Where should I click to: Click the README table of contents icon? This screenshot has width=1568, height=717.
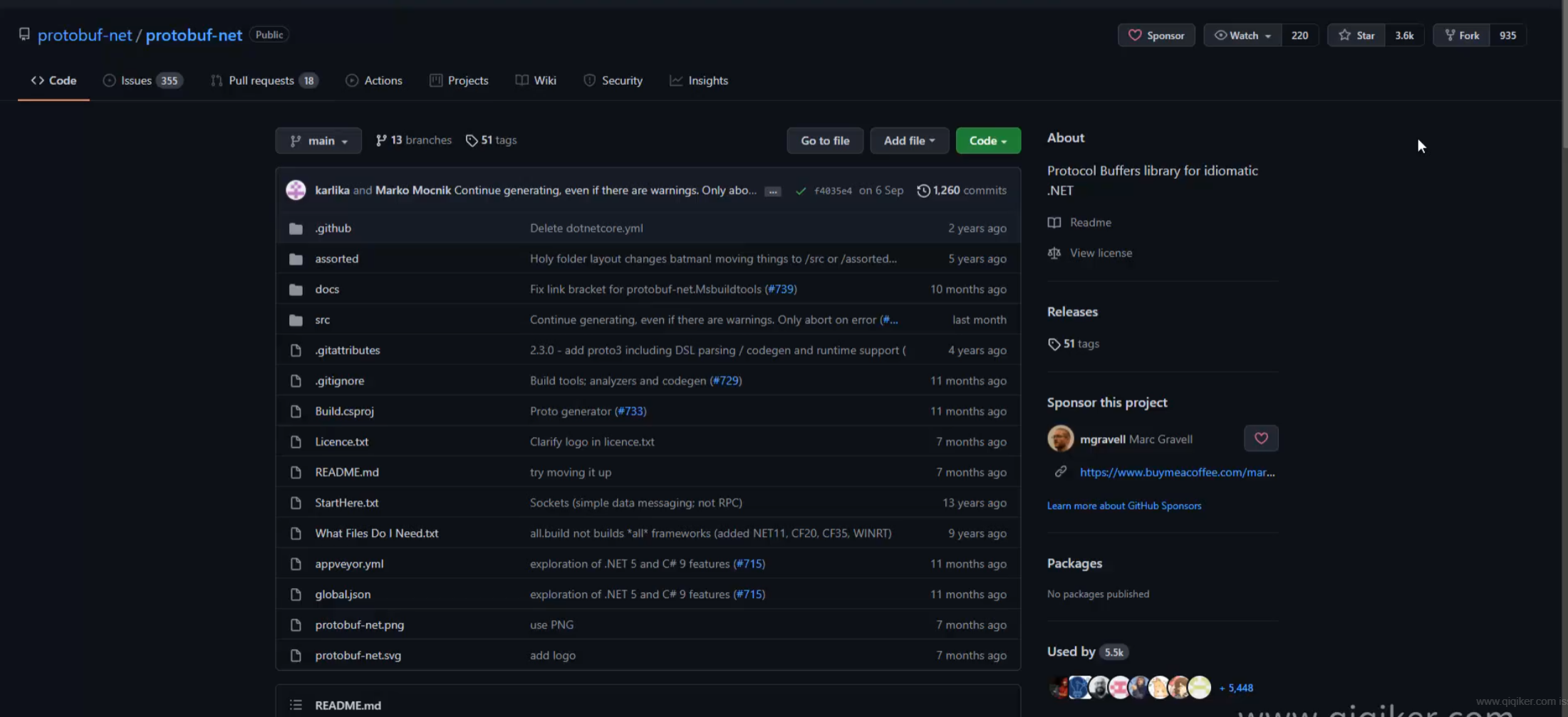pyautogui.click(x=296, y=706)
